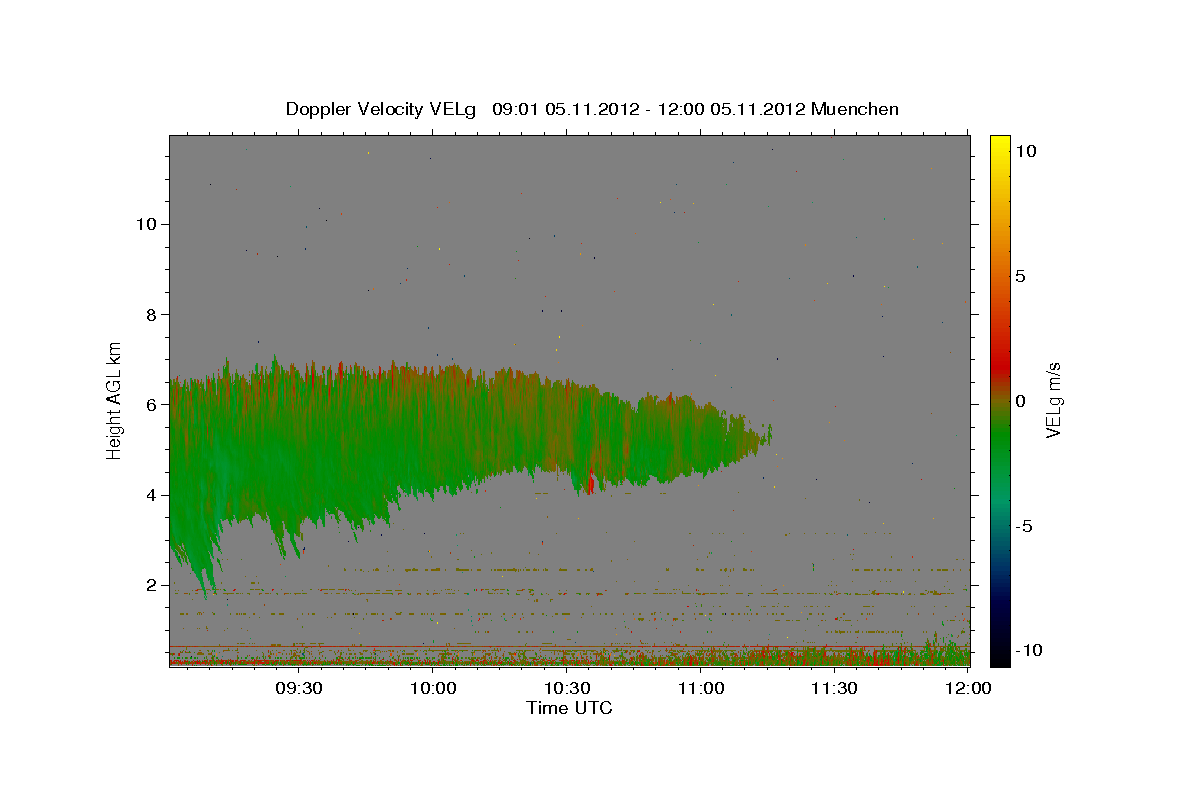Click the 'Time UTC' axis label
This screenshot has height=800, width=1200.
point(569,708)
